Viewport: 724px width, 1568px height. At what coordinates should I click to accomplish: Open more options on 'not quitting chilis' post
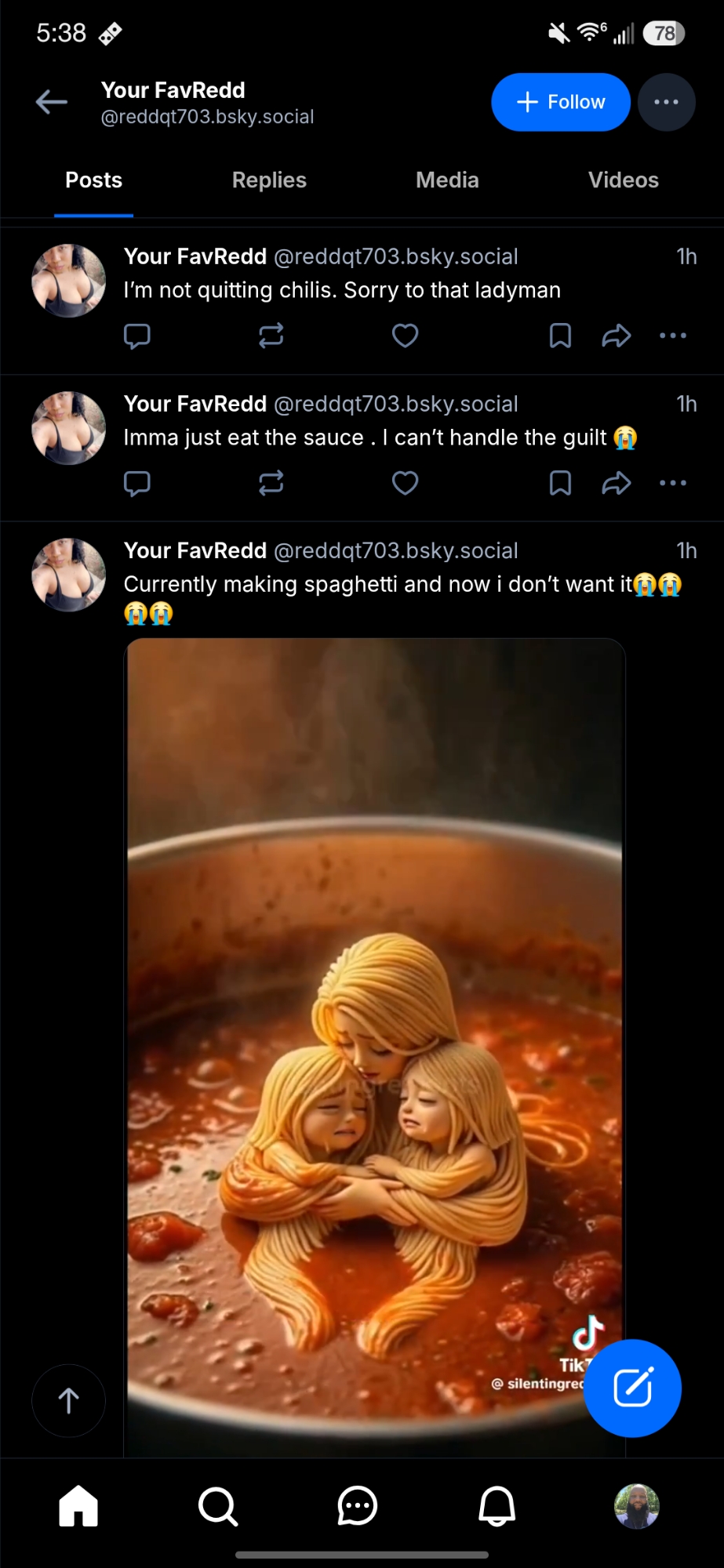click(672, 336)
